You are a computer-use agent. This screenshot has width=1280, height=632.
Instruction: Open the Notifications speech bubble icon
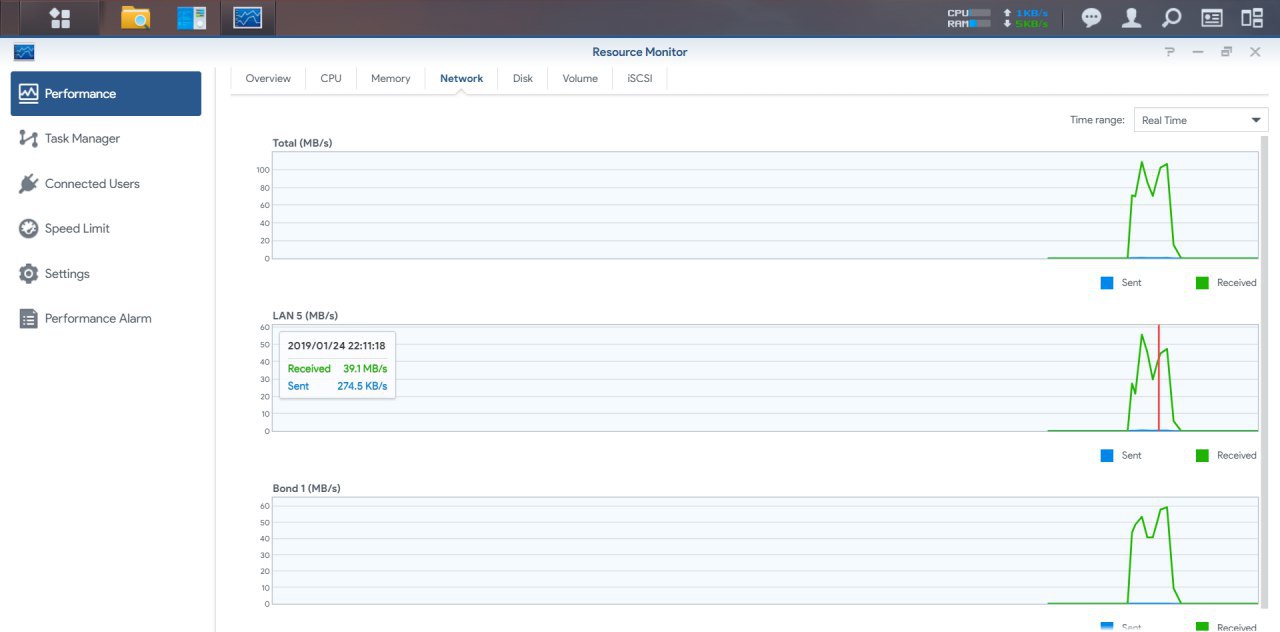point(1092,18)
